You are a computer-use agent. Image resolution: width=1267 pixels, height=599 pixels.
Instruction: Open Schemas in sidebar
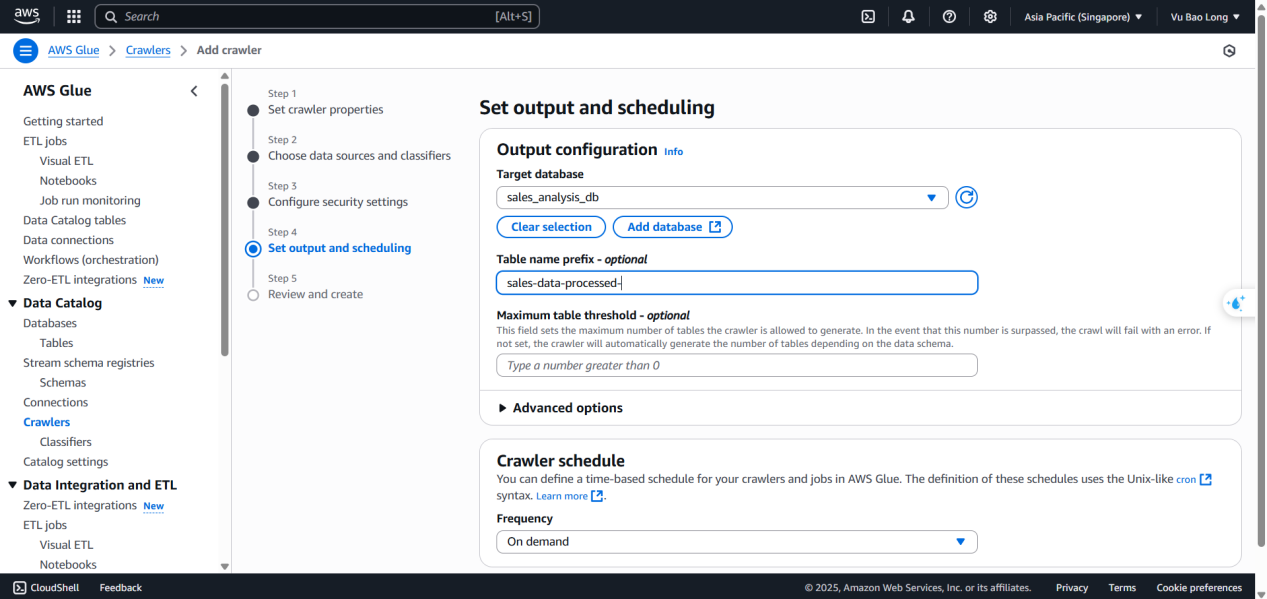point(63,383)
